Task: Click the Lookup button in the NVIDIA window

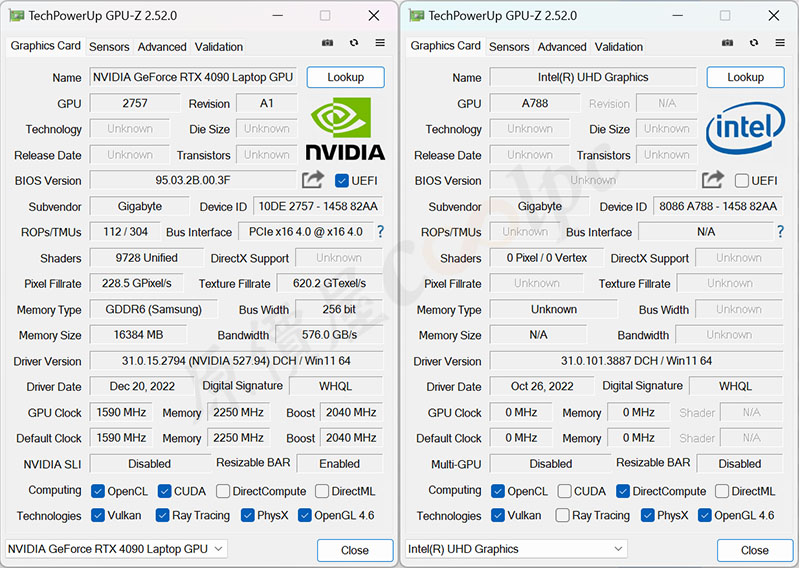Action: [x=345, y=77]
